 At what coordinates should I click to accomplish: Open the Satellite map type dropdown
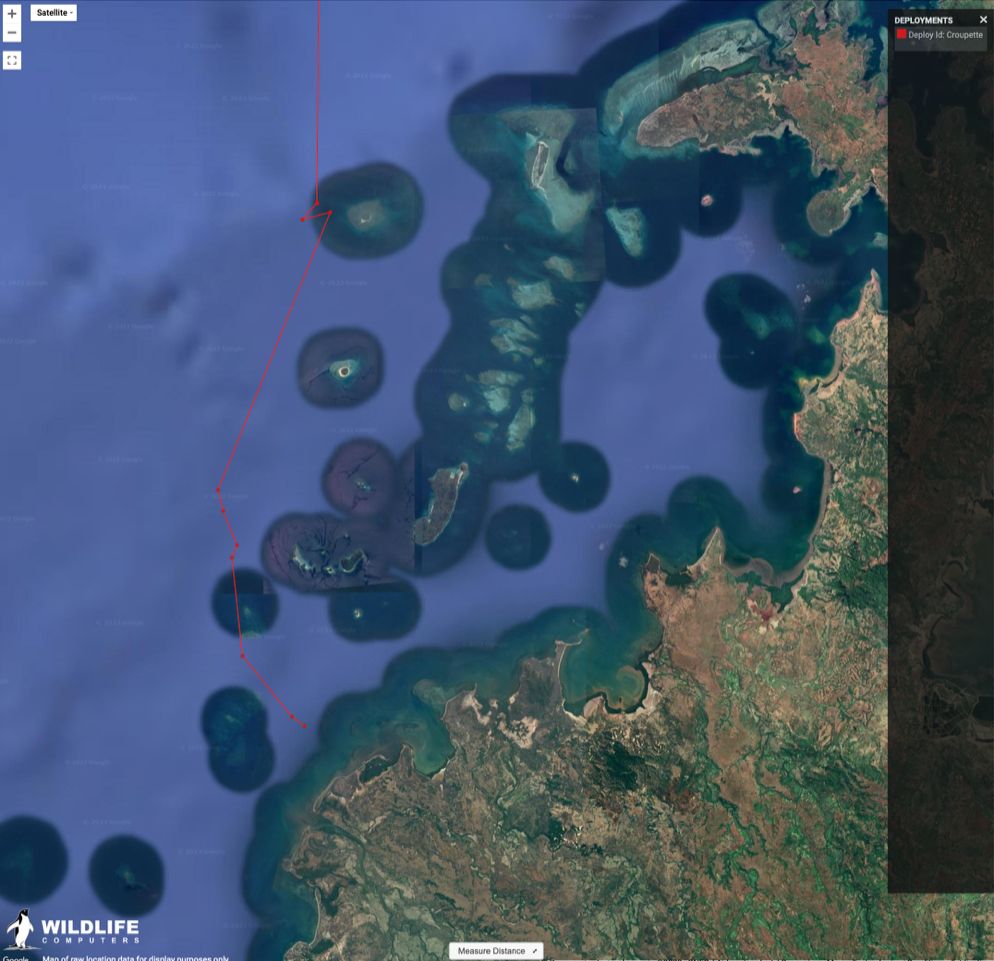53,13
